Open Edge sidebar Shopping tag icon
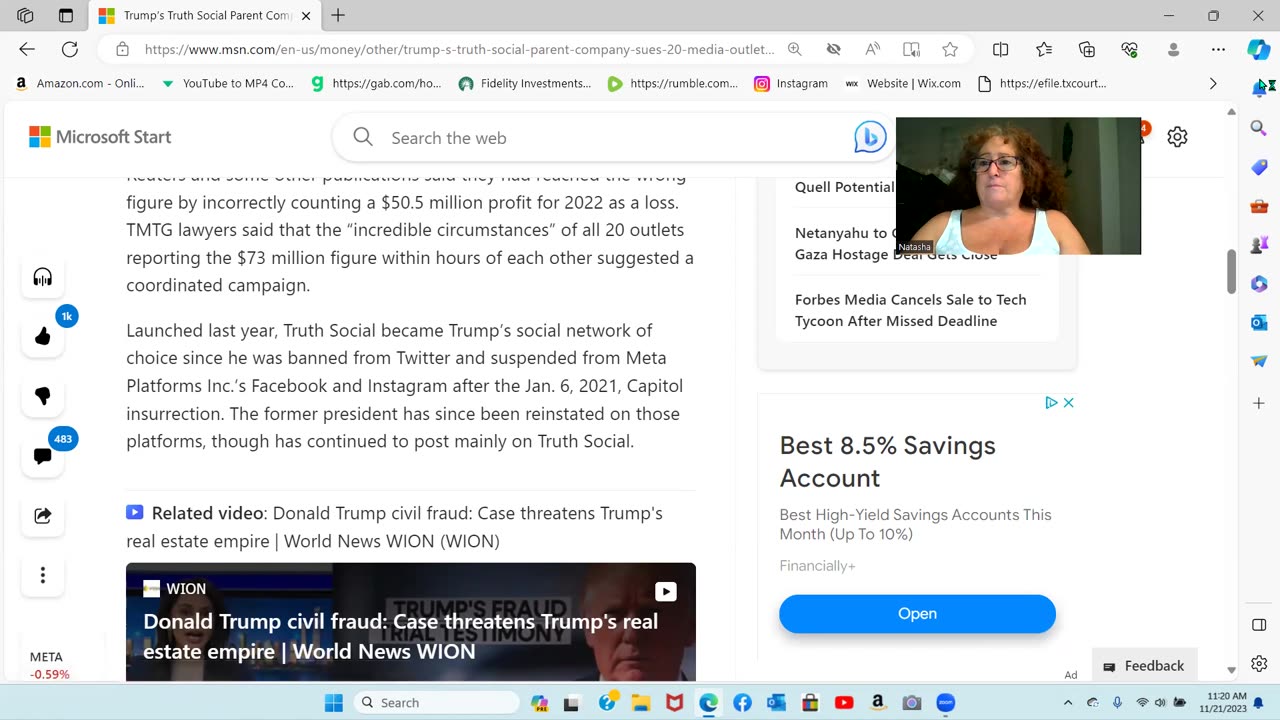Viewport: 1280px width, 720px height. pos(1259,167)
